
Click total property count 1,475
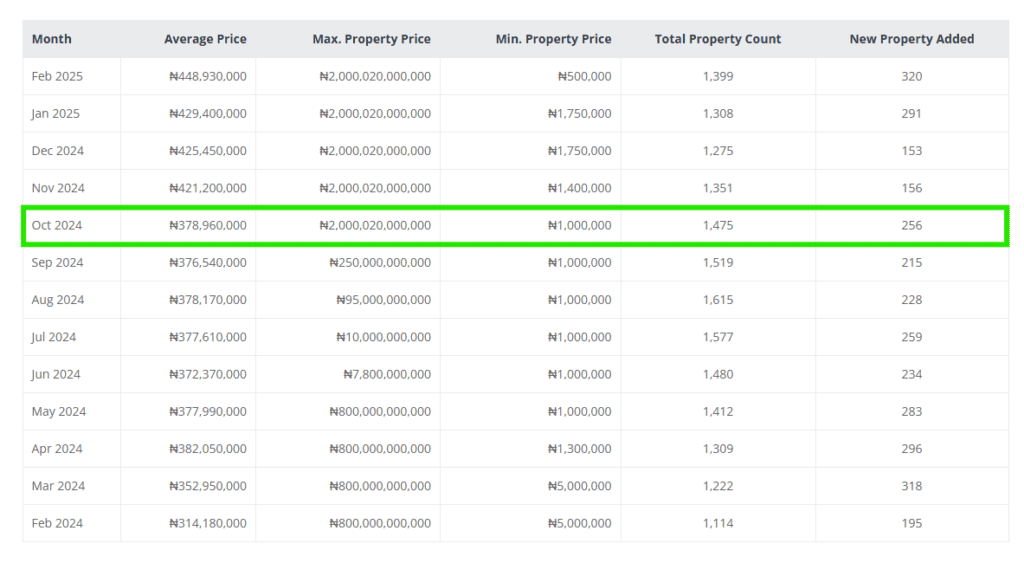click(718, 225)
